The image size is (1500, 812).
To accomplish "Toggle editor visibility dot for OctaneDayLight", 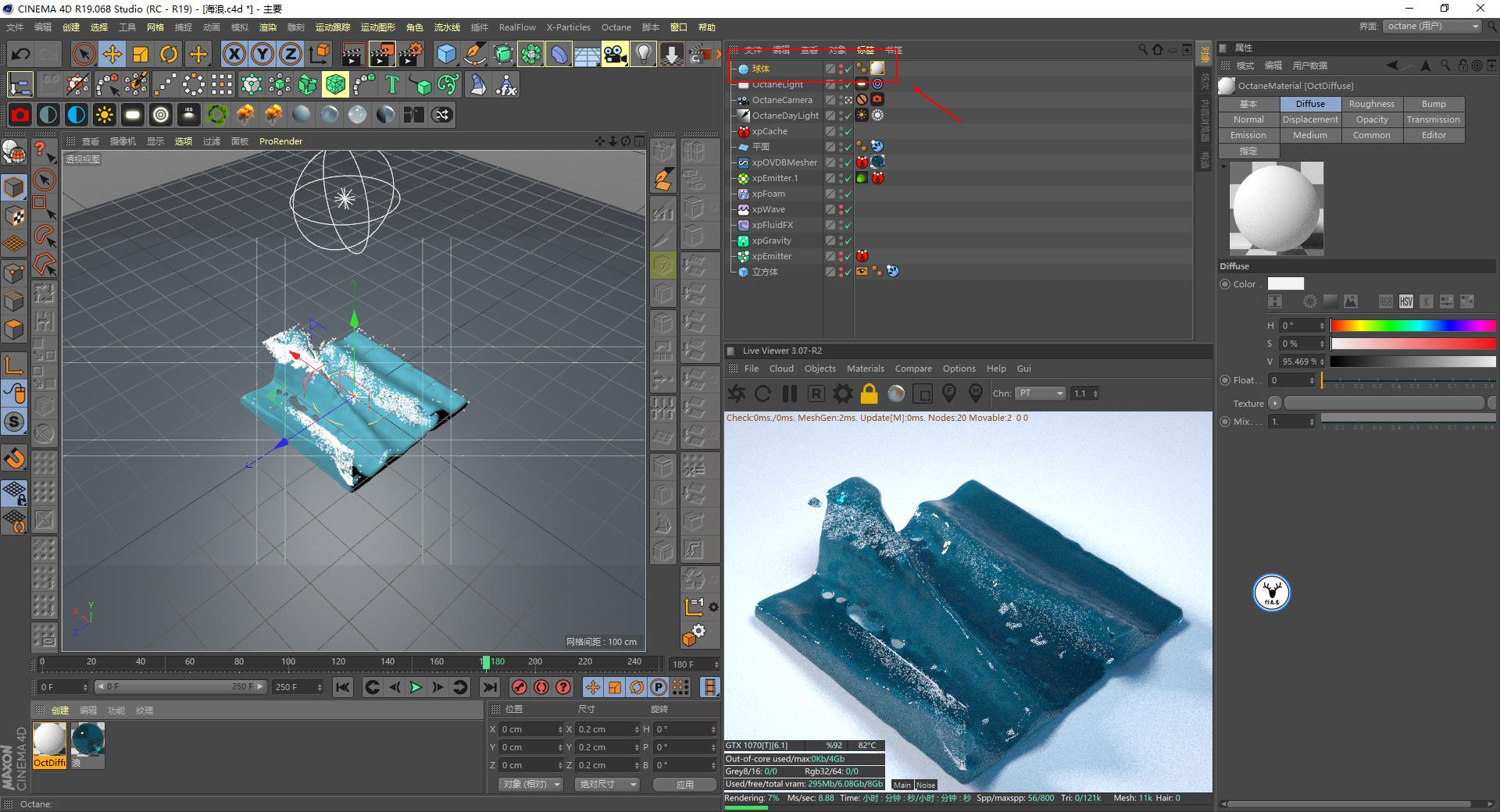I will tap(840, 112).
